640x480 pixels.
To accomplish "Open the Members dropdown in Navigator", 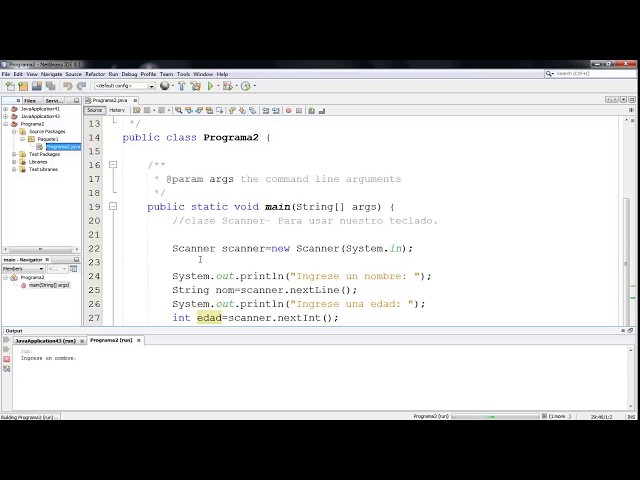I will (x=23, y=269).
